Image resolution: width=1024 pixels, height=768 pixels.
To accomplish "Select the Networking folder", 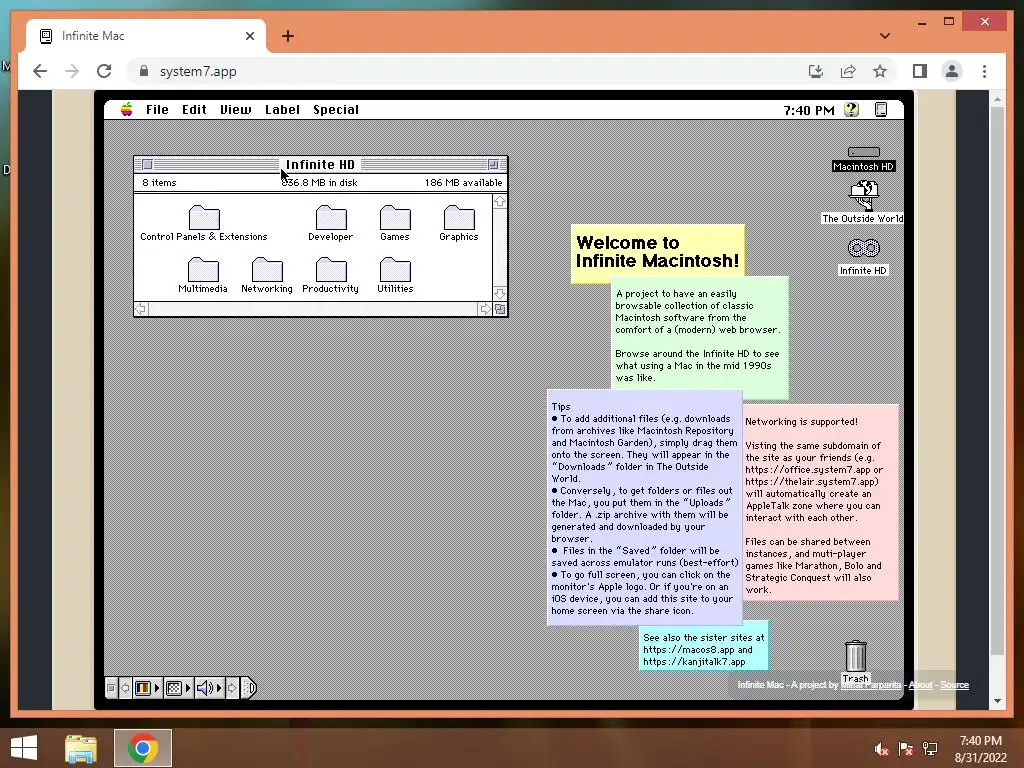I will point(267,275).
